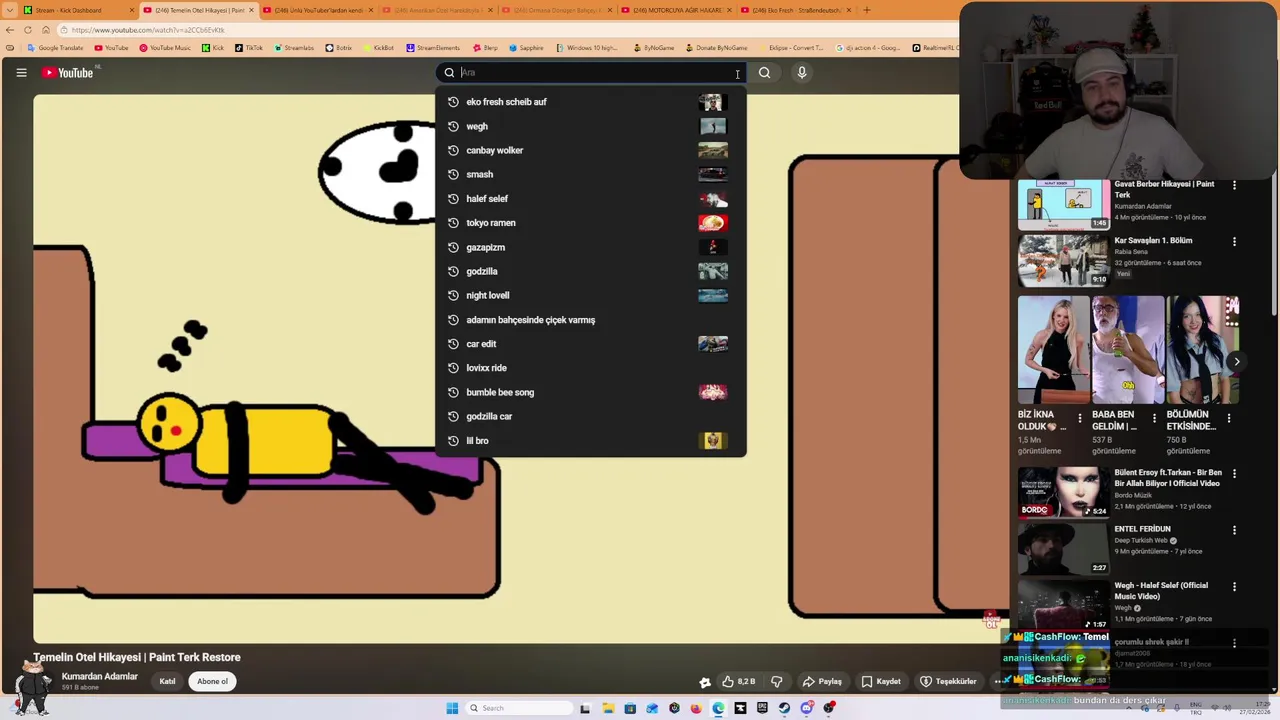Choose 'lil bro' from search history
The image size is (1280, 720).
click(590, 441)
